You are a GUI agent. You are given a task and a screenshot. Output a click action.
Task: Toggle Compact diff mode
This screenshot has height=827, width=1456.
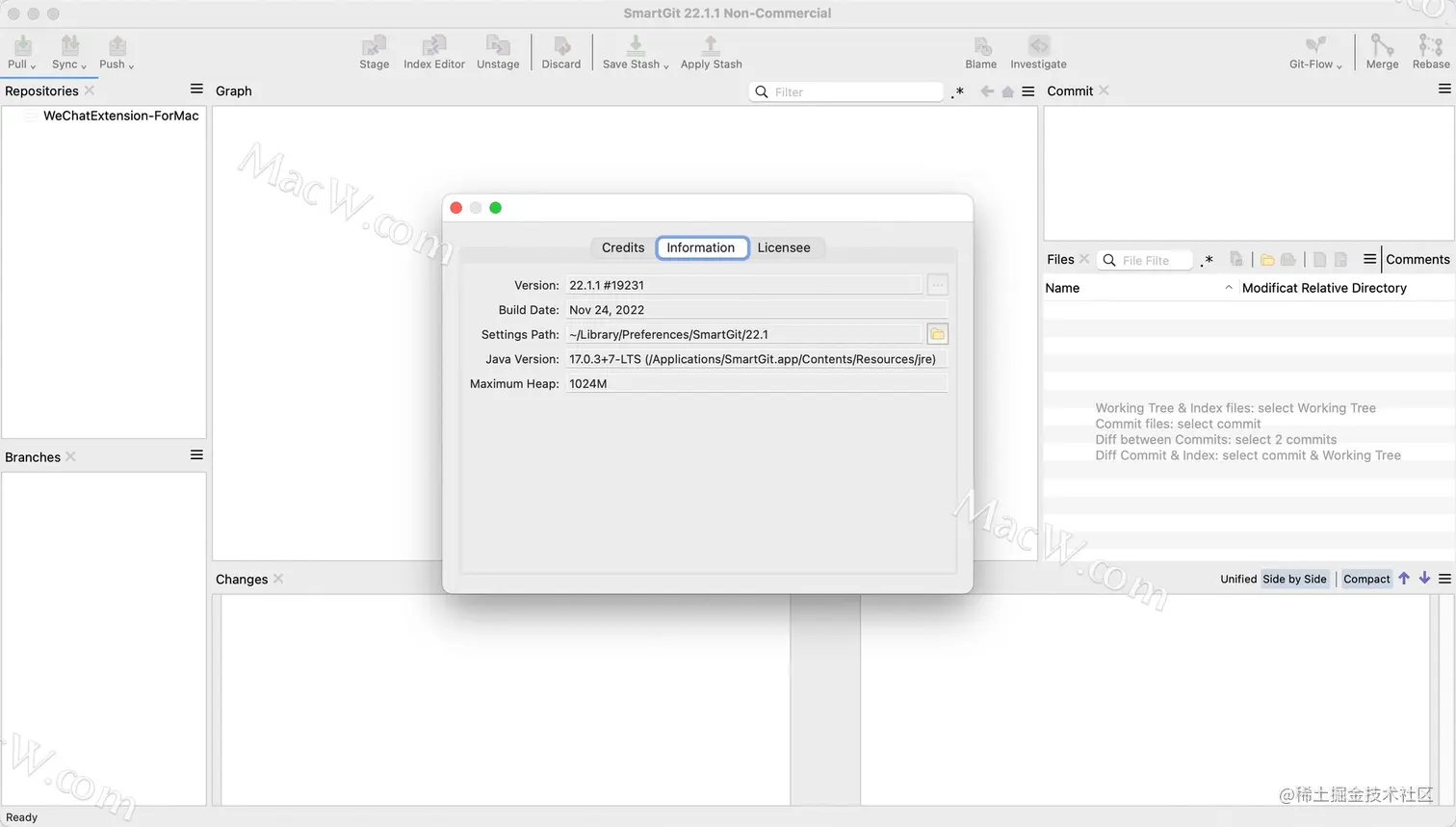(1366, 579)
